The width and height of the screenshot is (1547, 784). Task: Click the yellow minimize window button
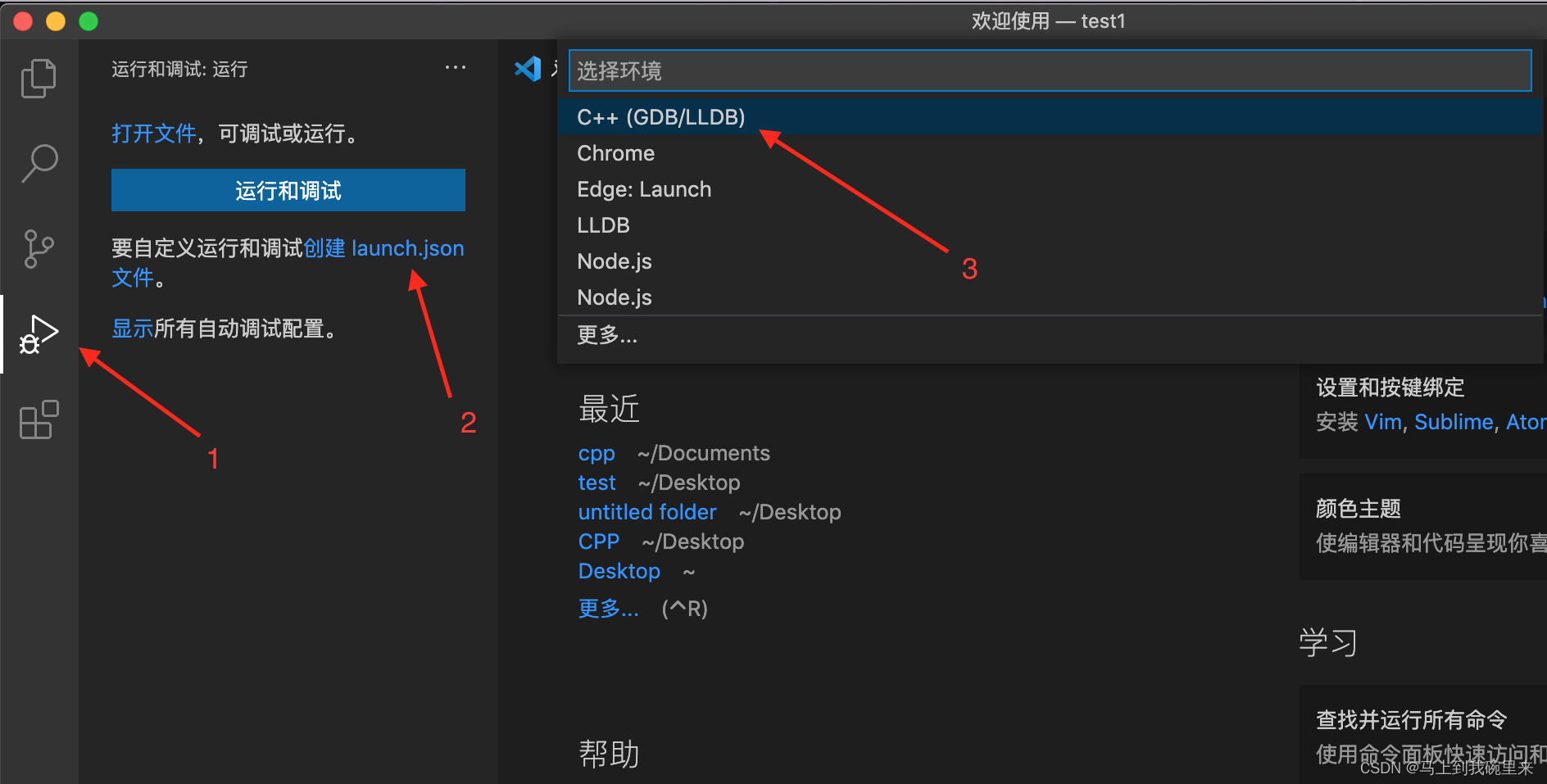pos(56,21)
